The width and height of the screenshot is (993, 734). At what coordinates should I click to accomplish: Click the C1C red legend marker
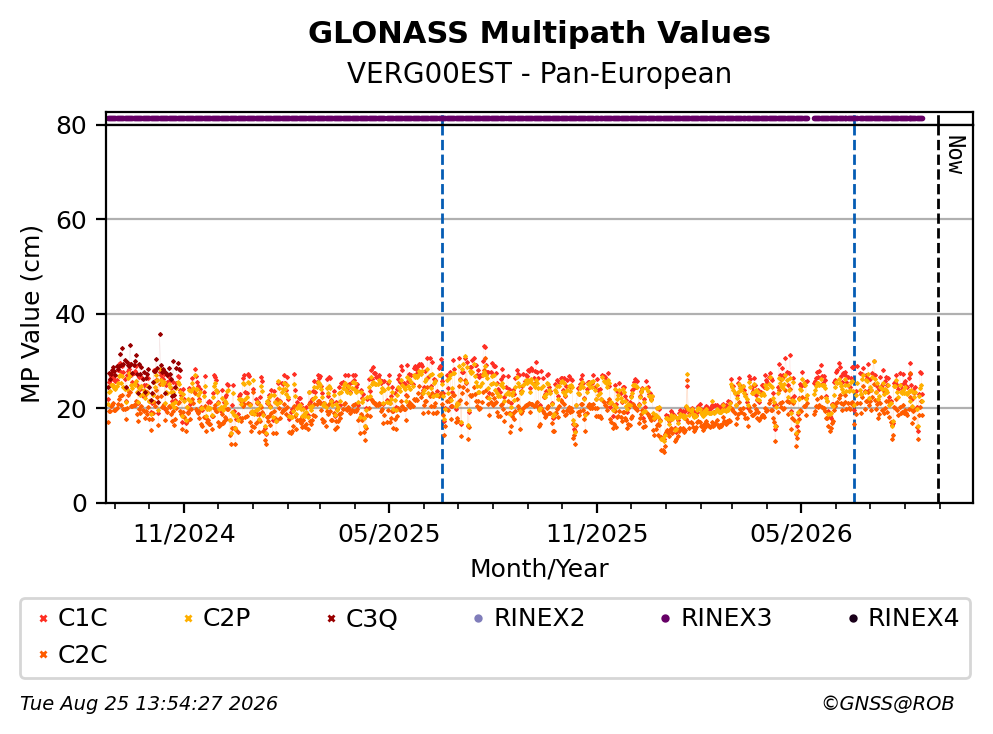(44, 619)
